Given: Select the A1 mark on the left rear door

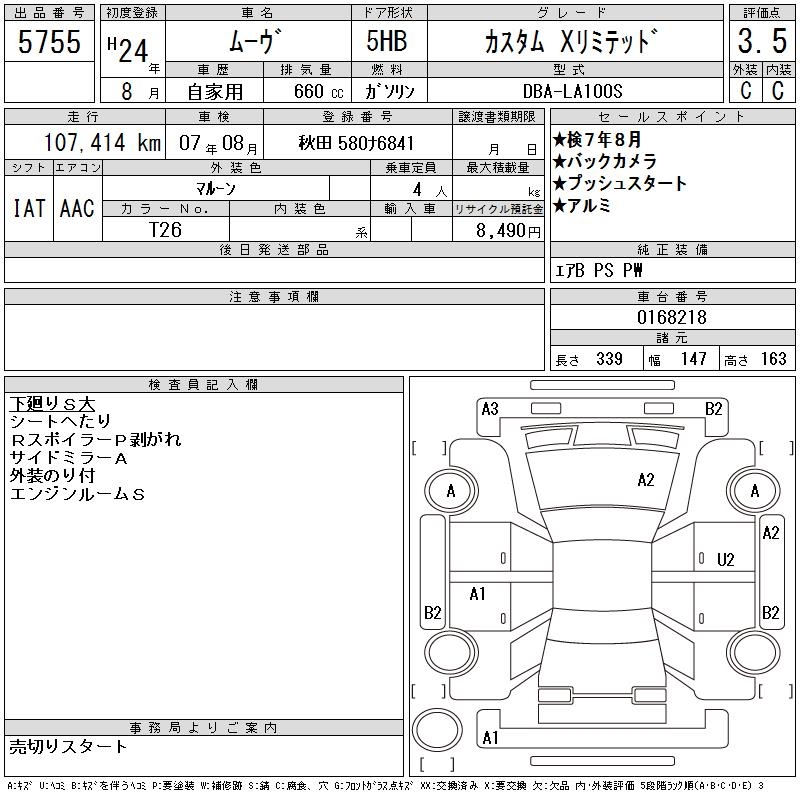Looking at the screenshot, I should pos(477,594).
